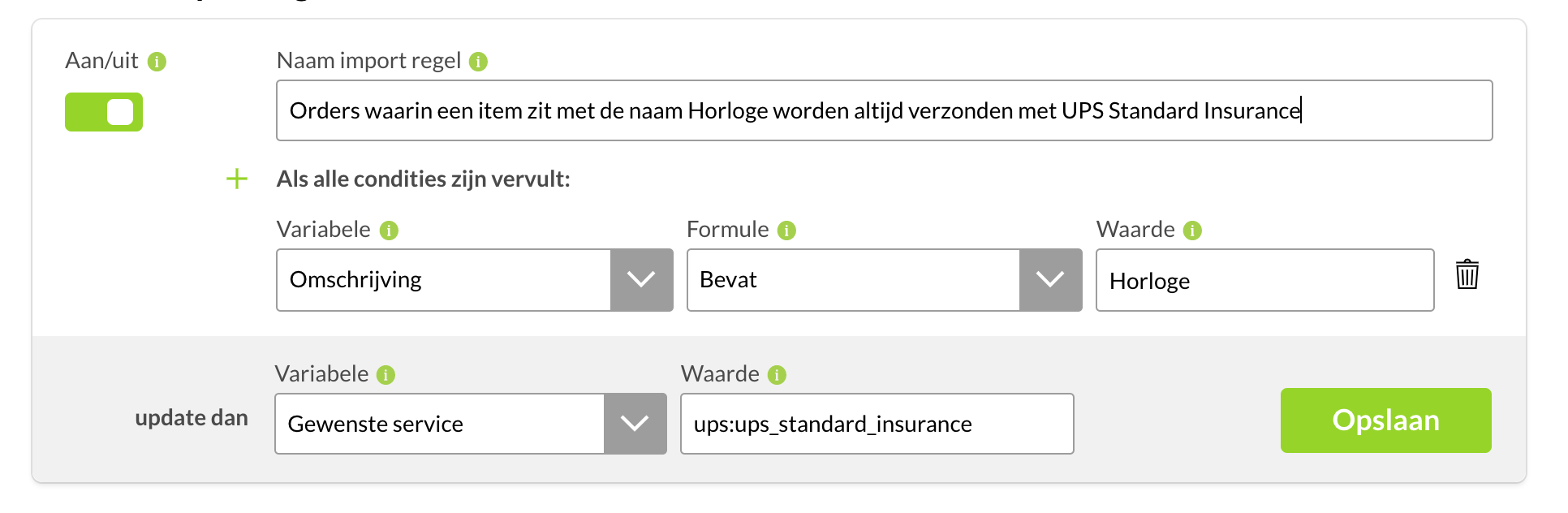Open the info tooltip for Naam import regel
The width and height of the screenshot is (1568, 513).
(478, 62)
